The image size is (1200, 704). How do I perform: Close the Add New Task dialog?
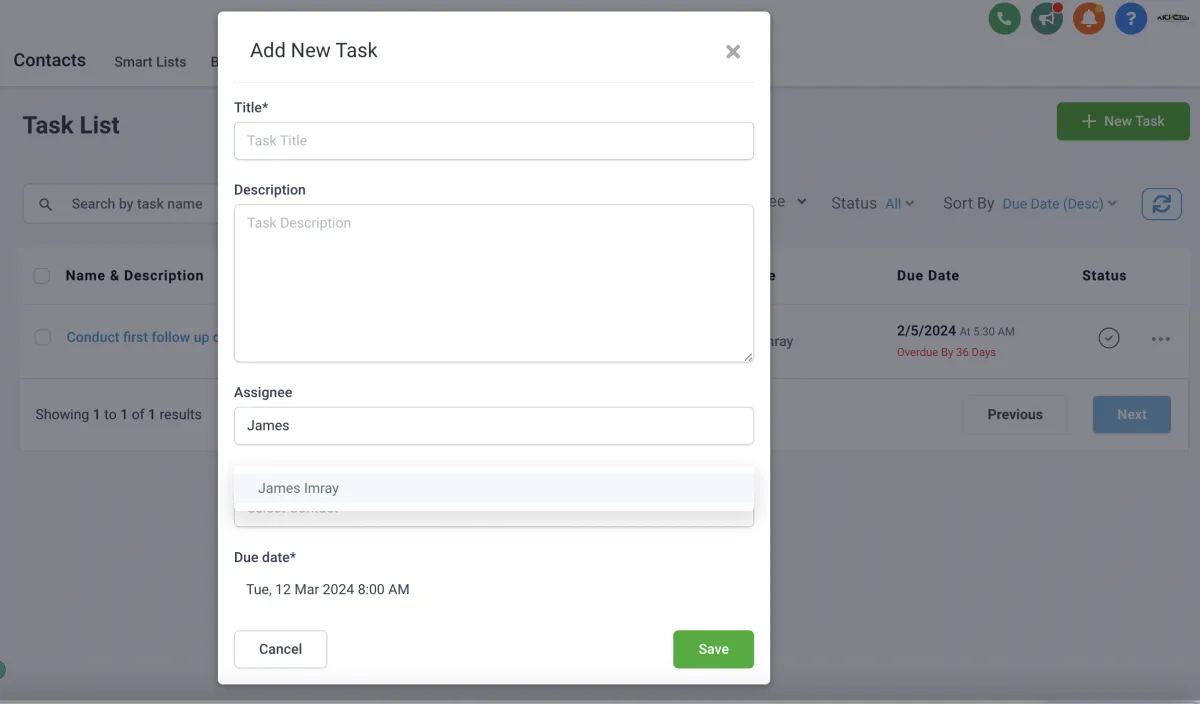point(733,51)
